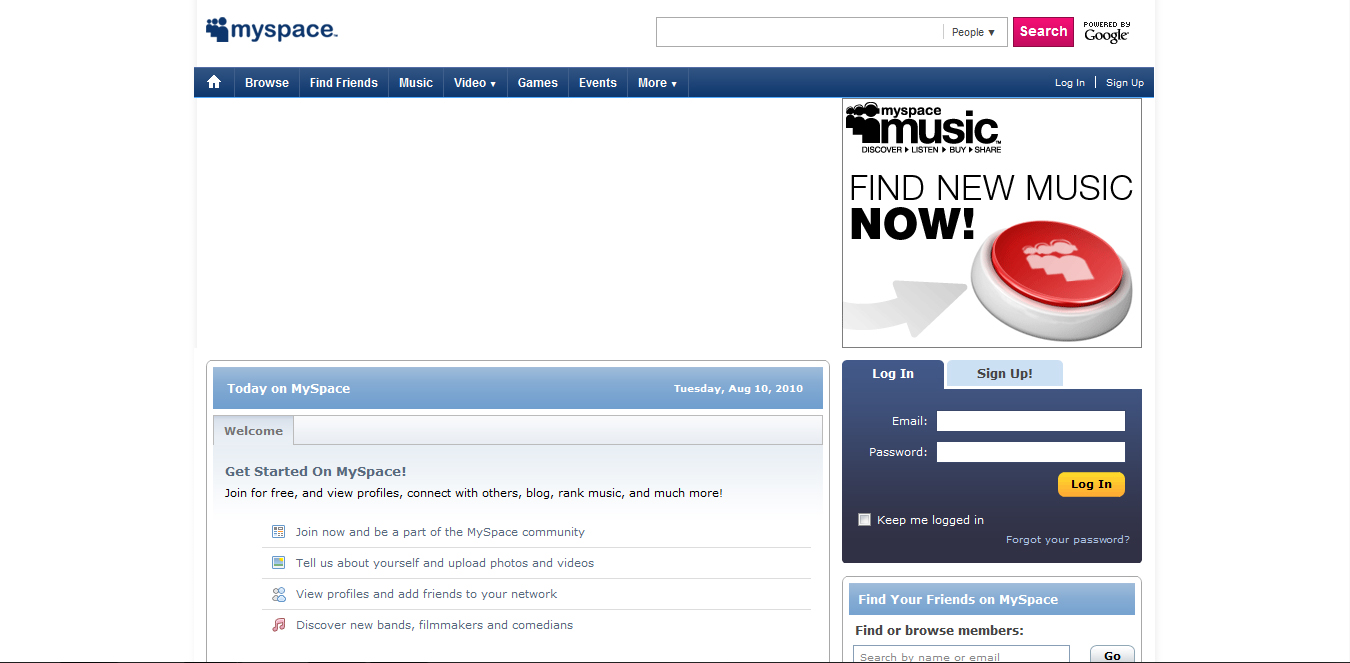1350x663 pixels.
Task: Click the Today on MySpace header text
Action: point(288,388)
